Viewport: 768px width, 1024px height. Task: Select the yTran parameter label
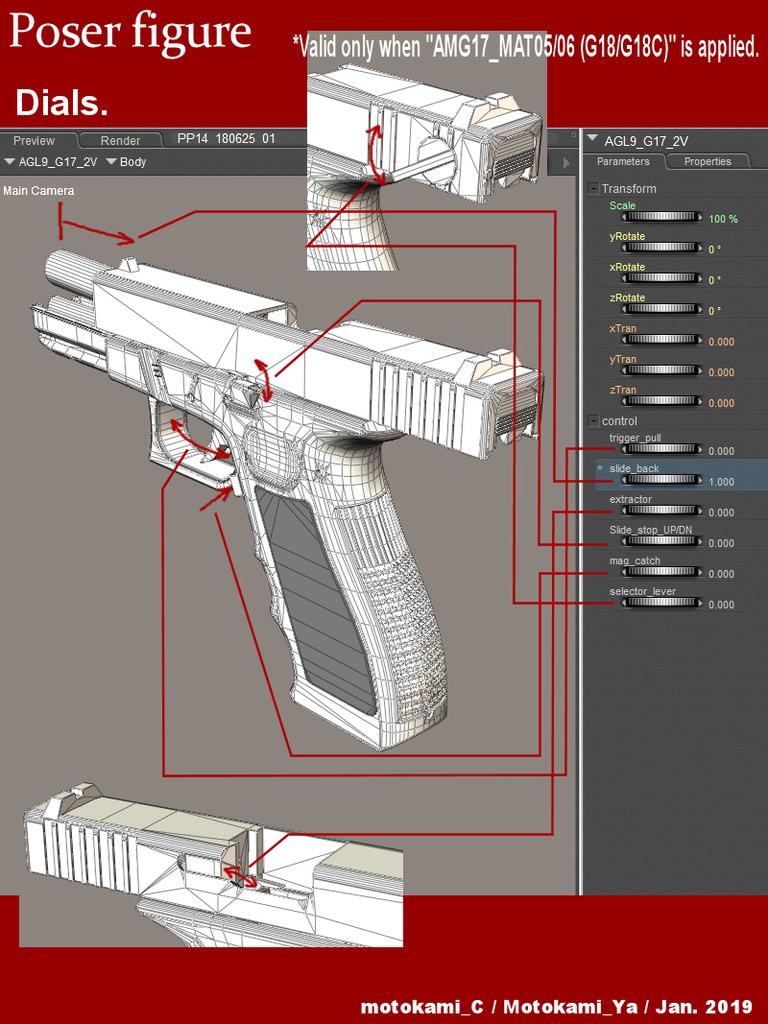[x=622, y=359]
